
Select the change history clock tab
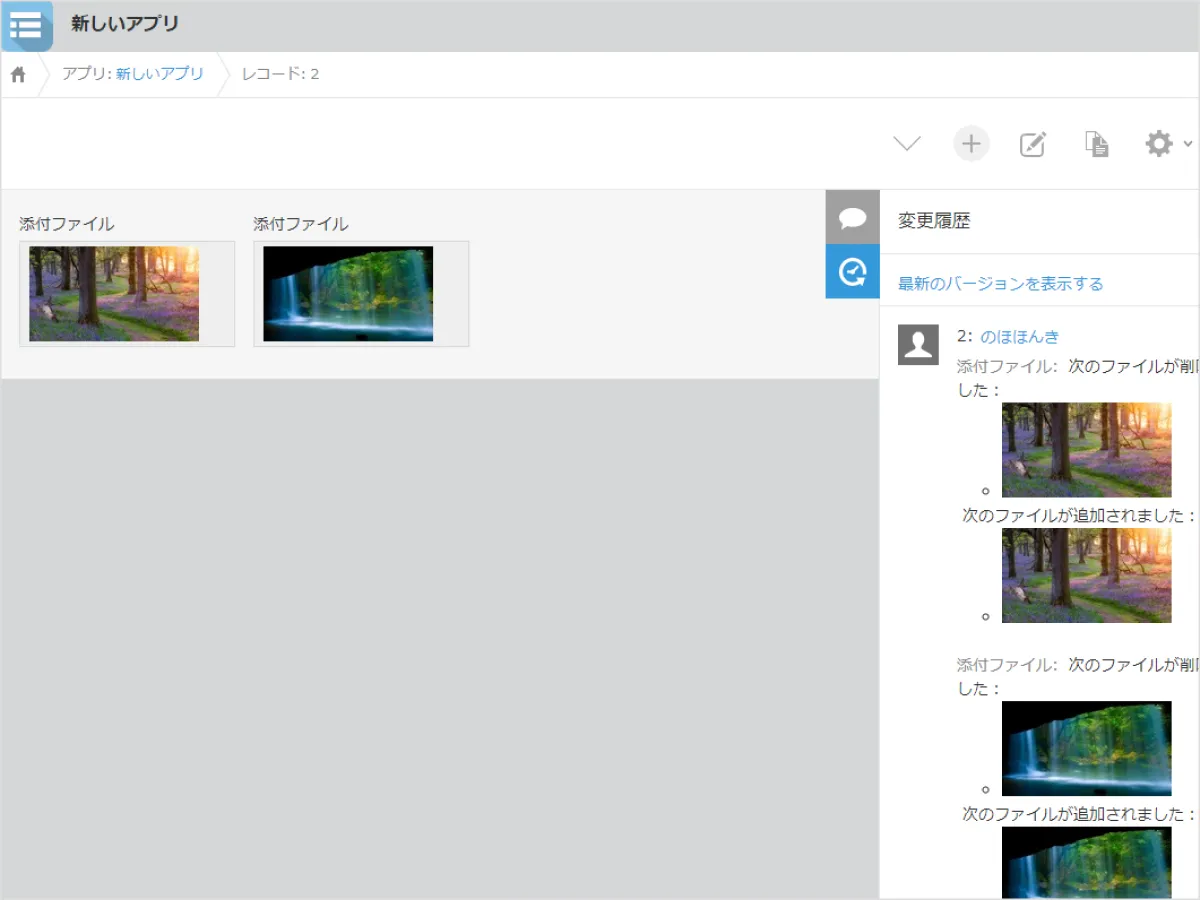point(852,272)
